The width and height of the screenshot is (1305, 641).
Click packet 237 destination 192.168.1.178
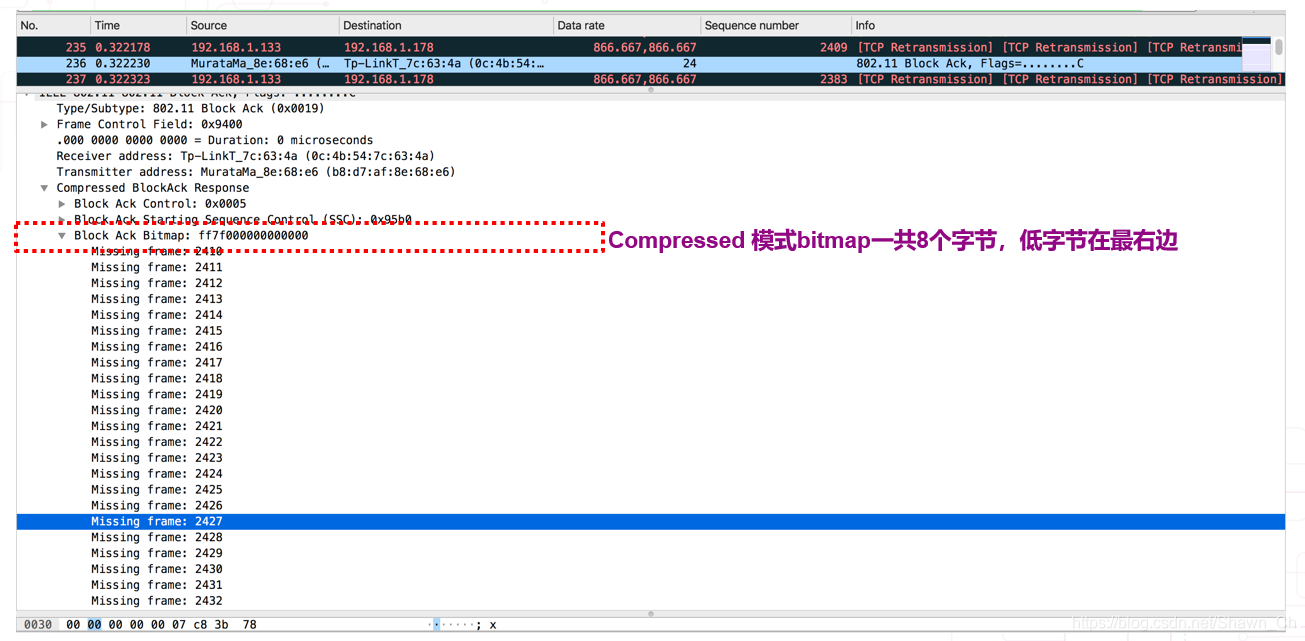pos(388,79)
